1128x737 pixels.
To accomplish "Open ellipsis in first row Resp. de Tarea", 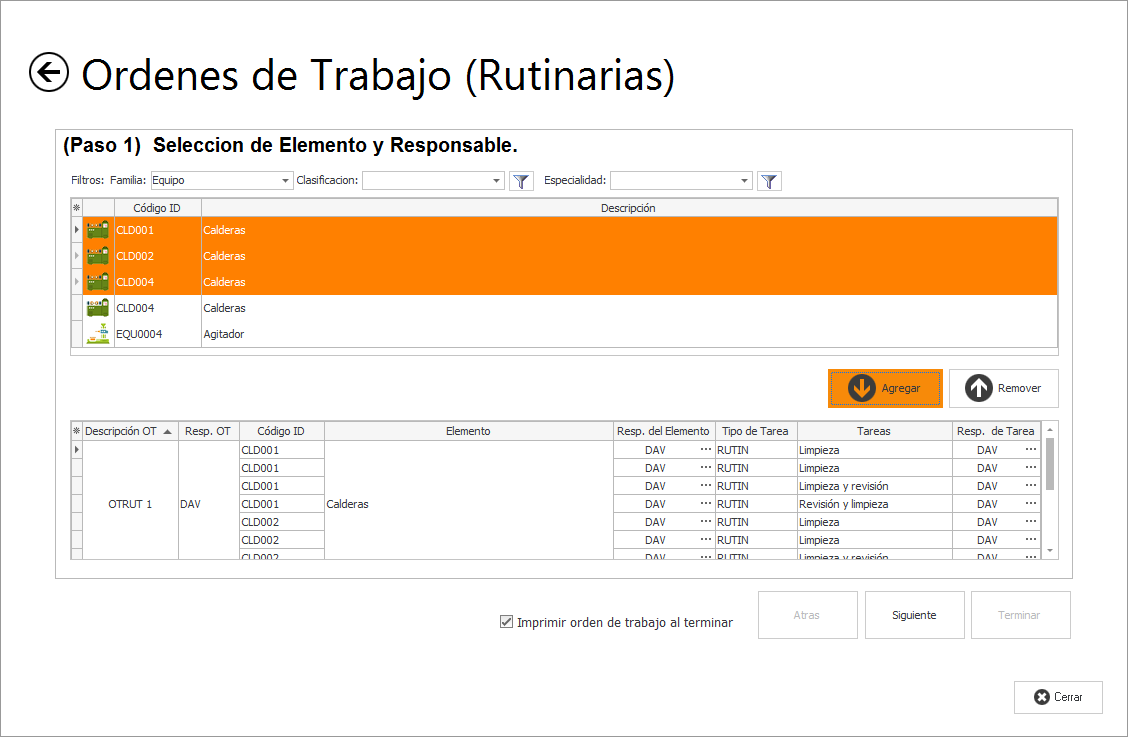I will 1030,450.
